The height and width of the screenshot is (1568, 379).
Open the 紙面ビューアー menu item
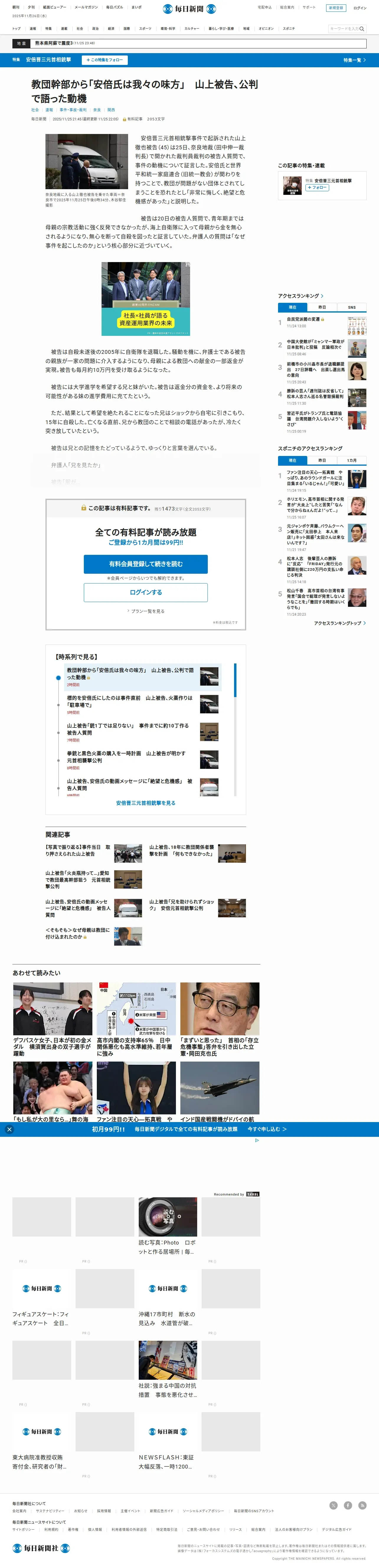click(55, 7)
